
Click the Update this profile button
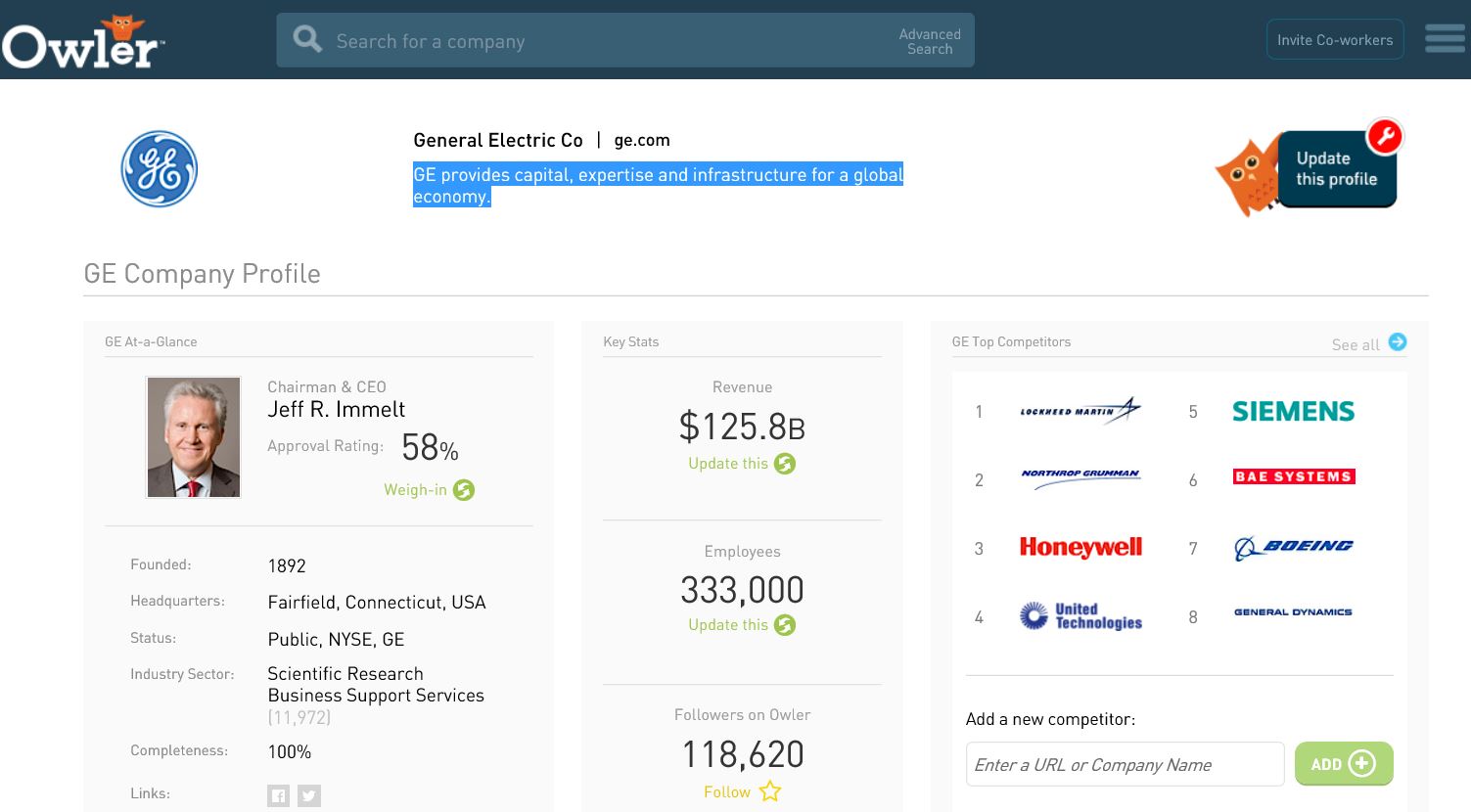coord(1336,169)
